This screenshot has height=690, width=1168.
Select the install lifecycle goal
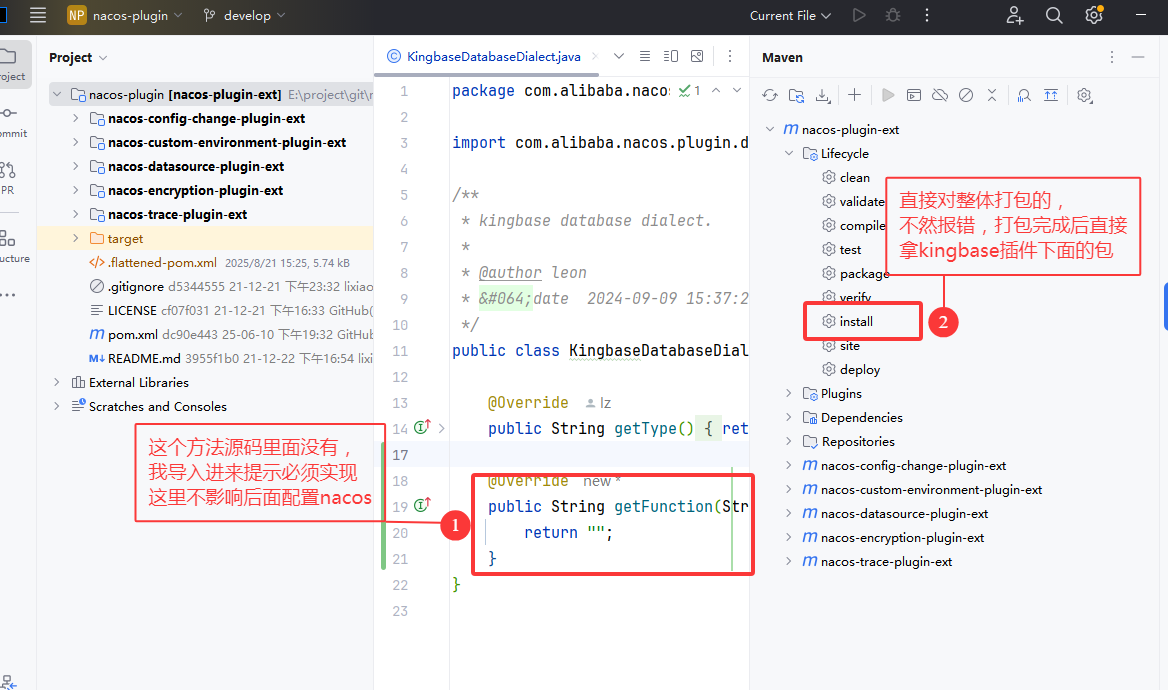coord(856,321)
